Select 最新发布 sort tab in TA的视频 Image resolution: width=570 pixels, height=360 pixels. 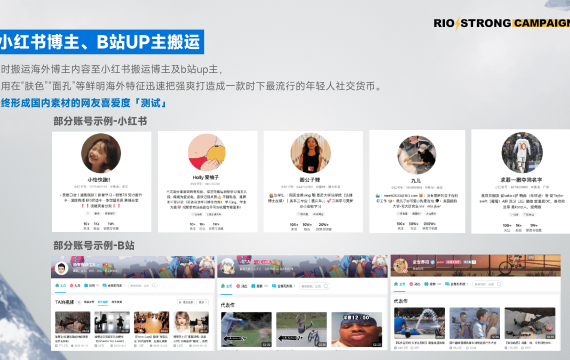tap(89, 302)
